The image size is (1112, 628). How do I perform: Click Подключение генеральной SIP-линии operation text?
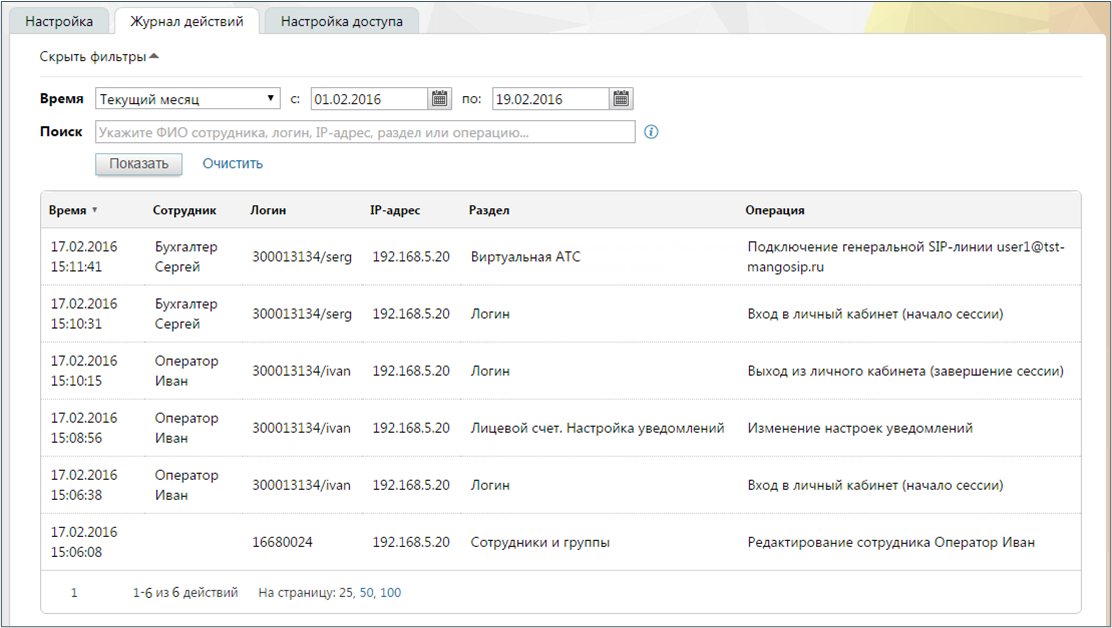pos(906,257)
